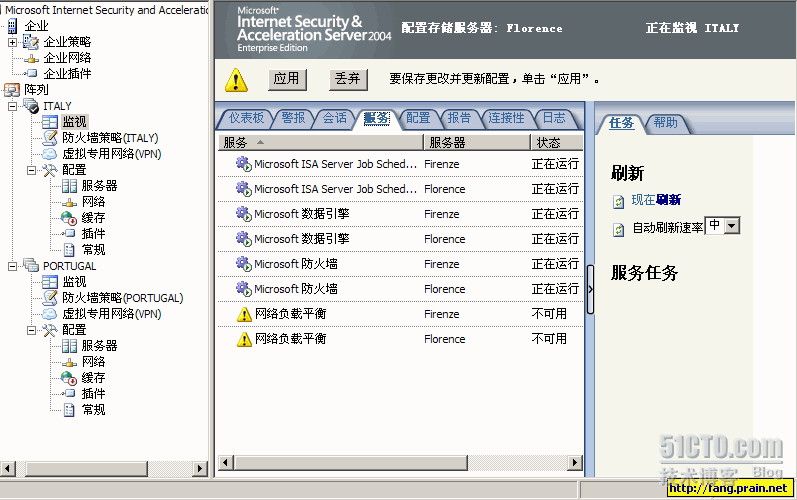Collapse the 配置 node under PORTUGAL

[x=32, y=330]
